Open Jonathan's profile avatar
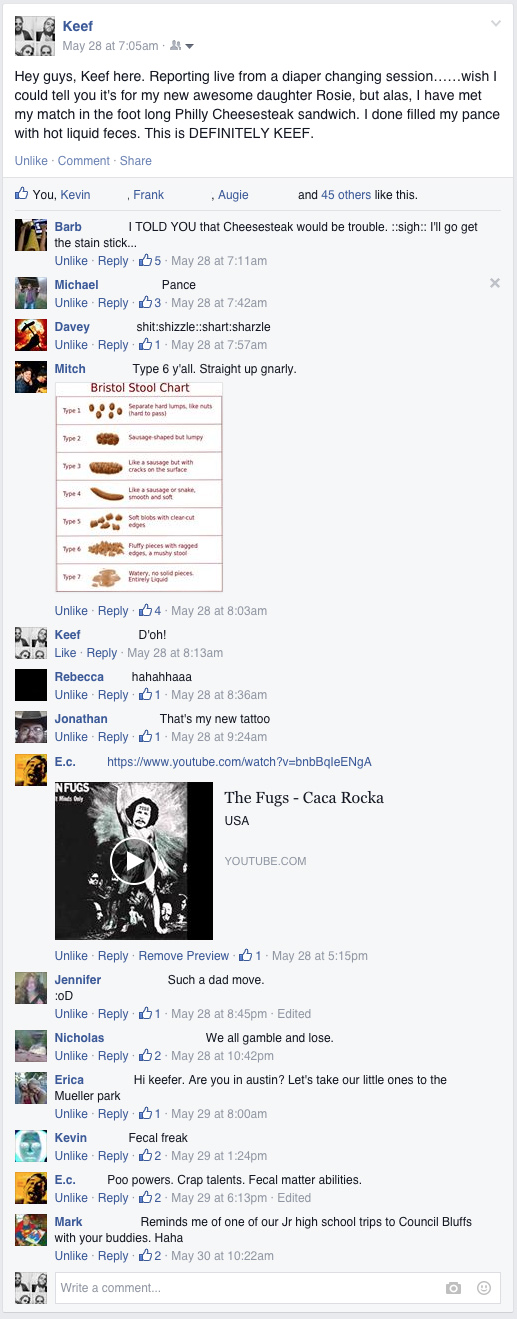Screen dimensions: 517x1319 [x=32, y=727]
